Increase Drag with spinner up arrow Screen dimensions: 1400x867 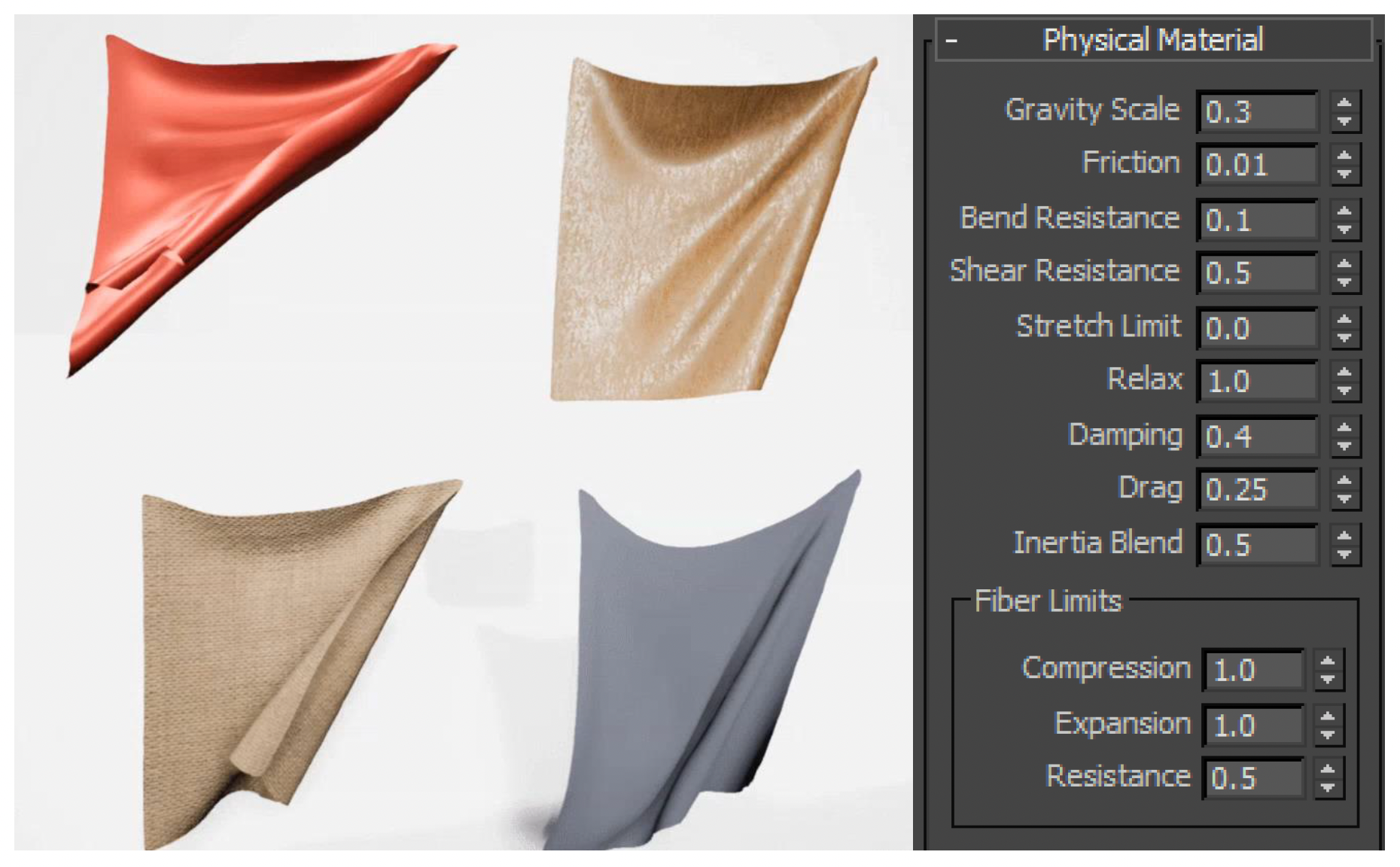tap(1344, 481)
